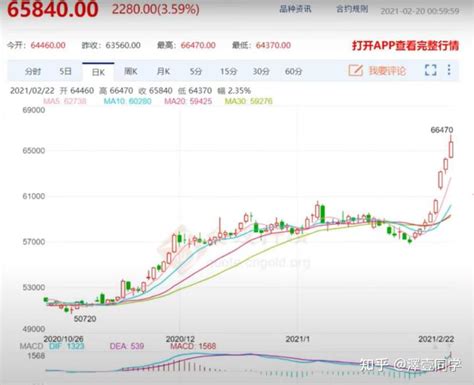This screenshot has width=474, height=385.
Task: Click the MA5 62738 legend label
Action: [65, 101]
